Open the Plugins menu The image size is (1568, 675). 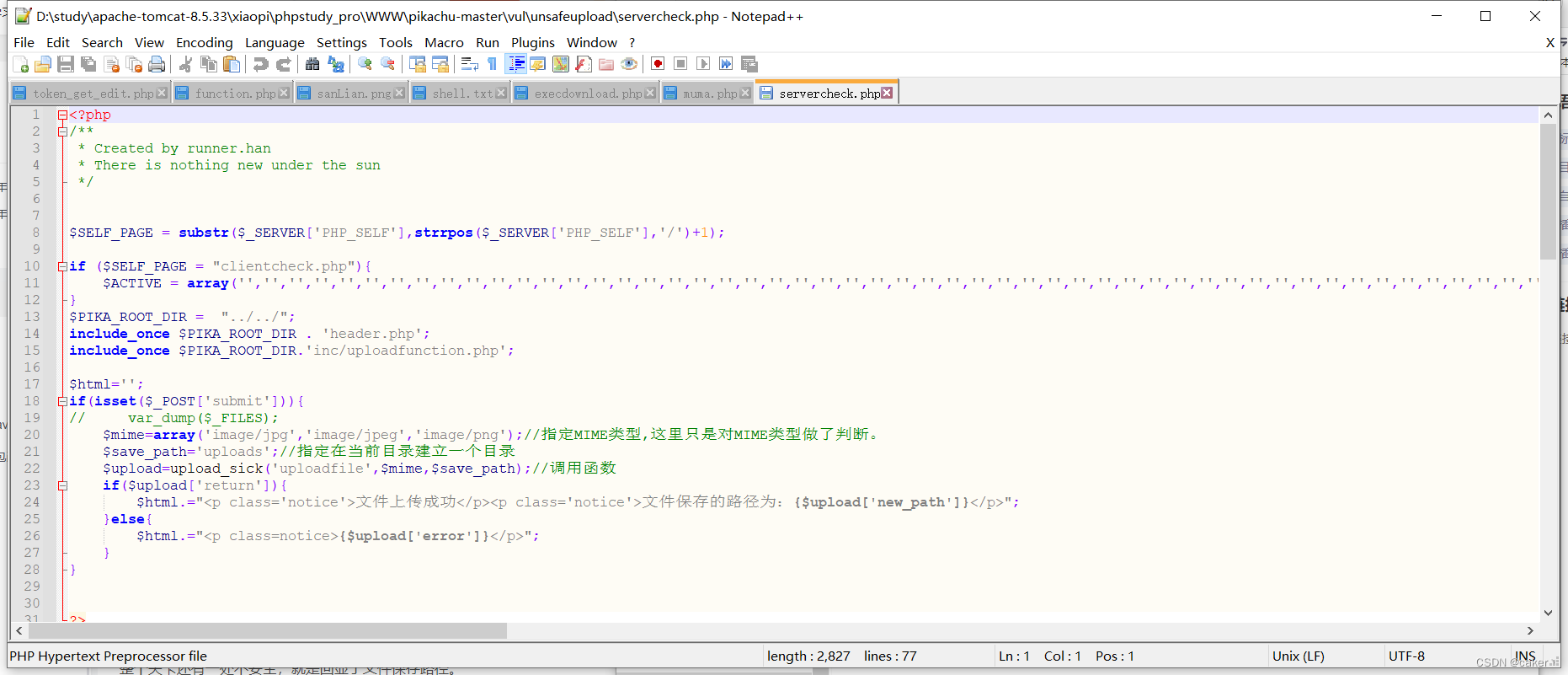[x=533, y=42]
